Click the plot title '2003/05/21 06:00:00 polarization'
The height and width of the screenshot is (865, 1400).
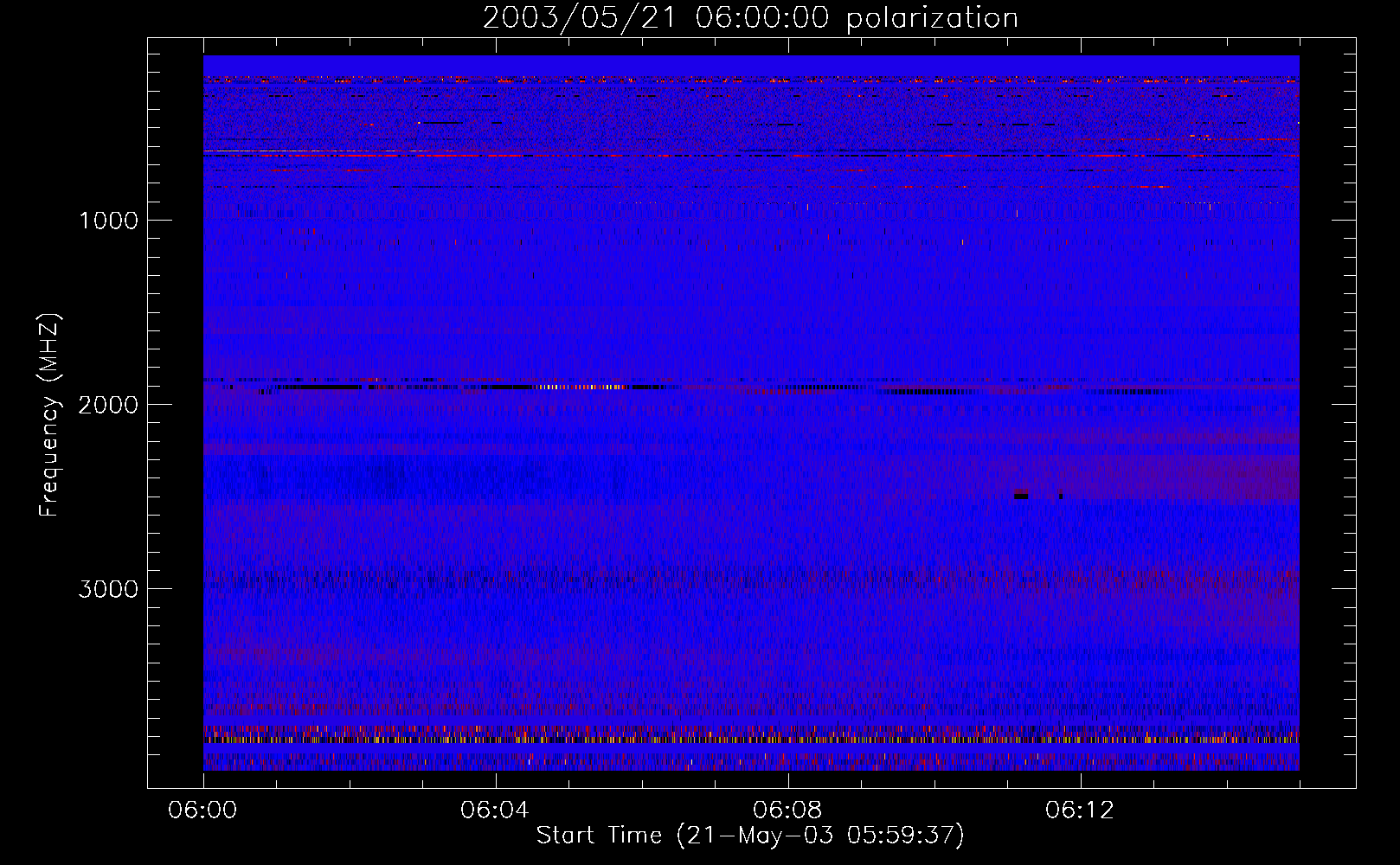coord(750,17)
